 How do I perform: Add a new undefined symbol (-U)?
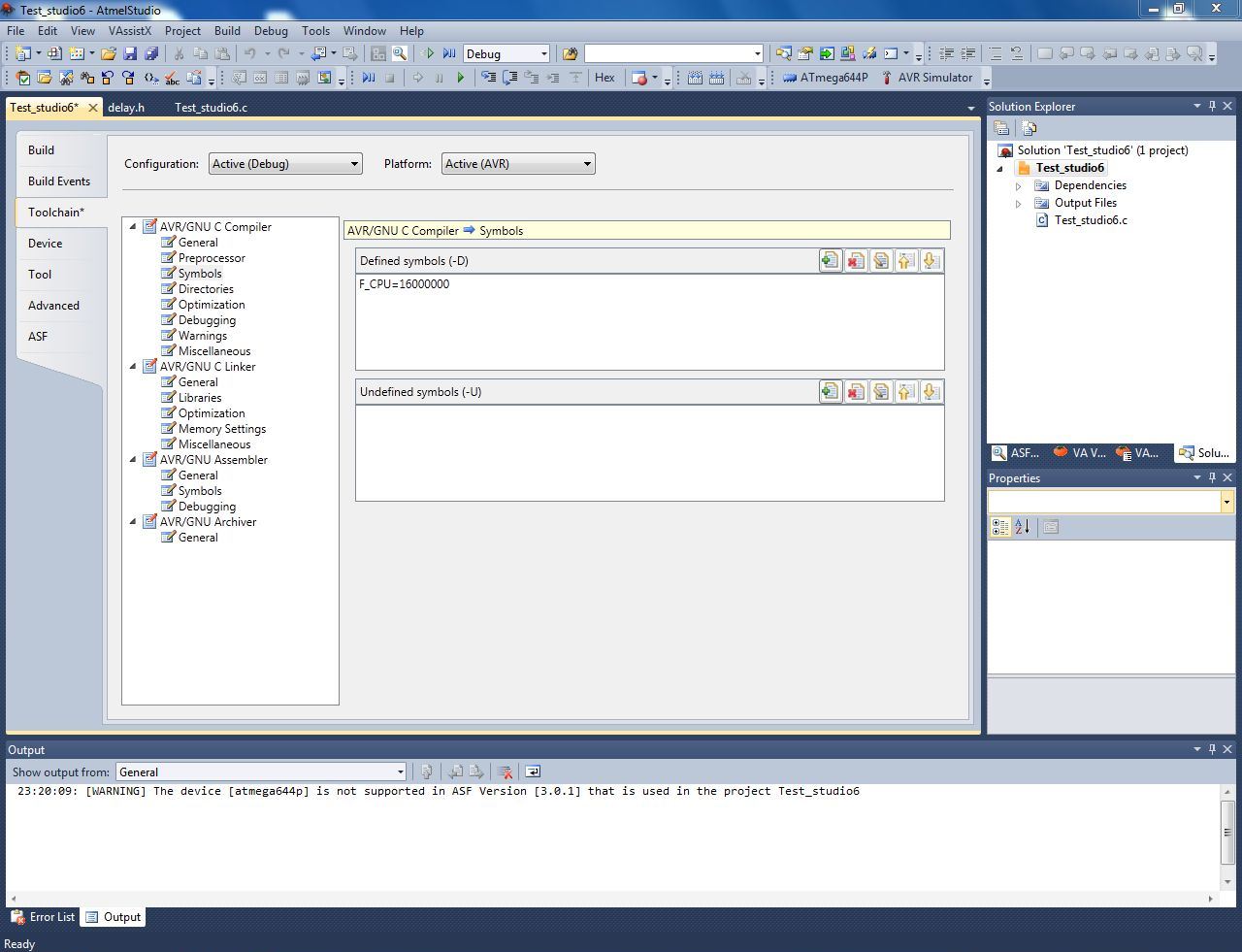pos(830,391)
